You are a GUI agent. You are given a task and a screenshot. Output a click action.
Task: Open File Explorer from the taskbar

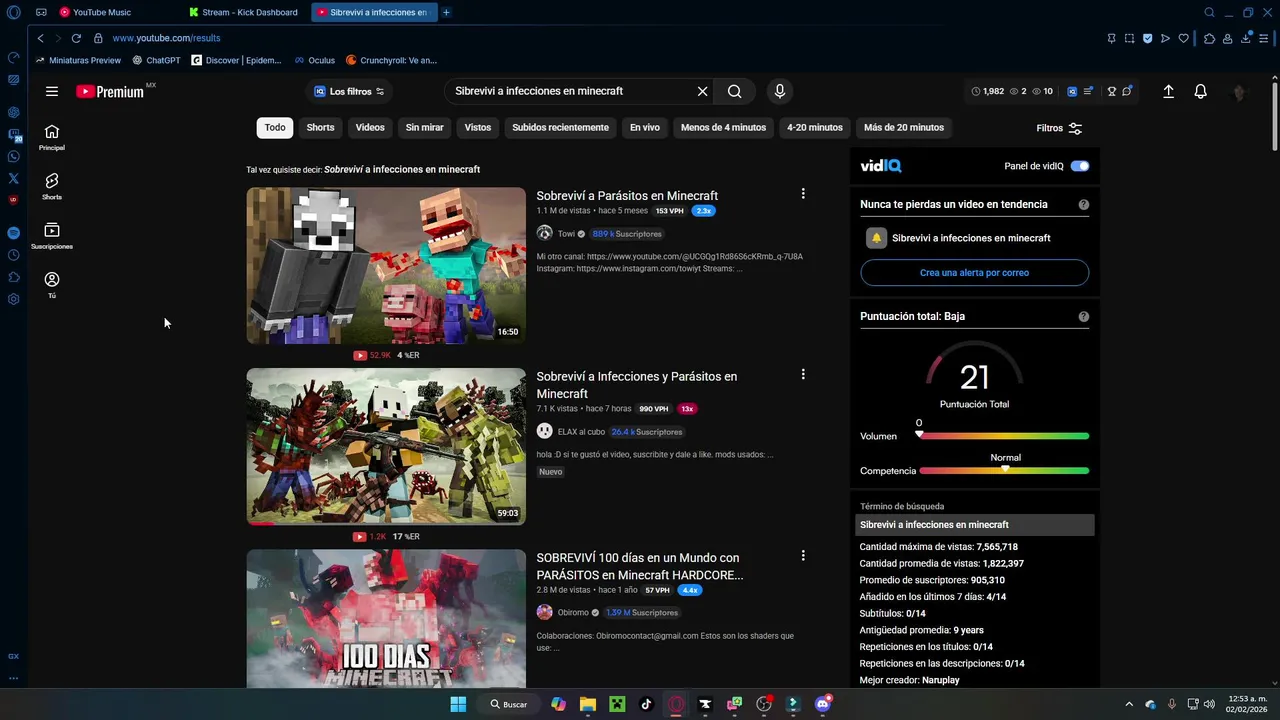[588, 704]
